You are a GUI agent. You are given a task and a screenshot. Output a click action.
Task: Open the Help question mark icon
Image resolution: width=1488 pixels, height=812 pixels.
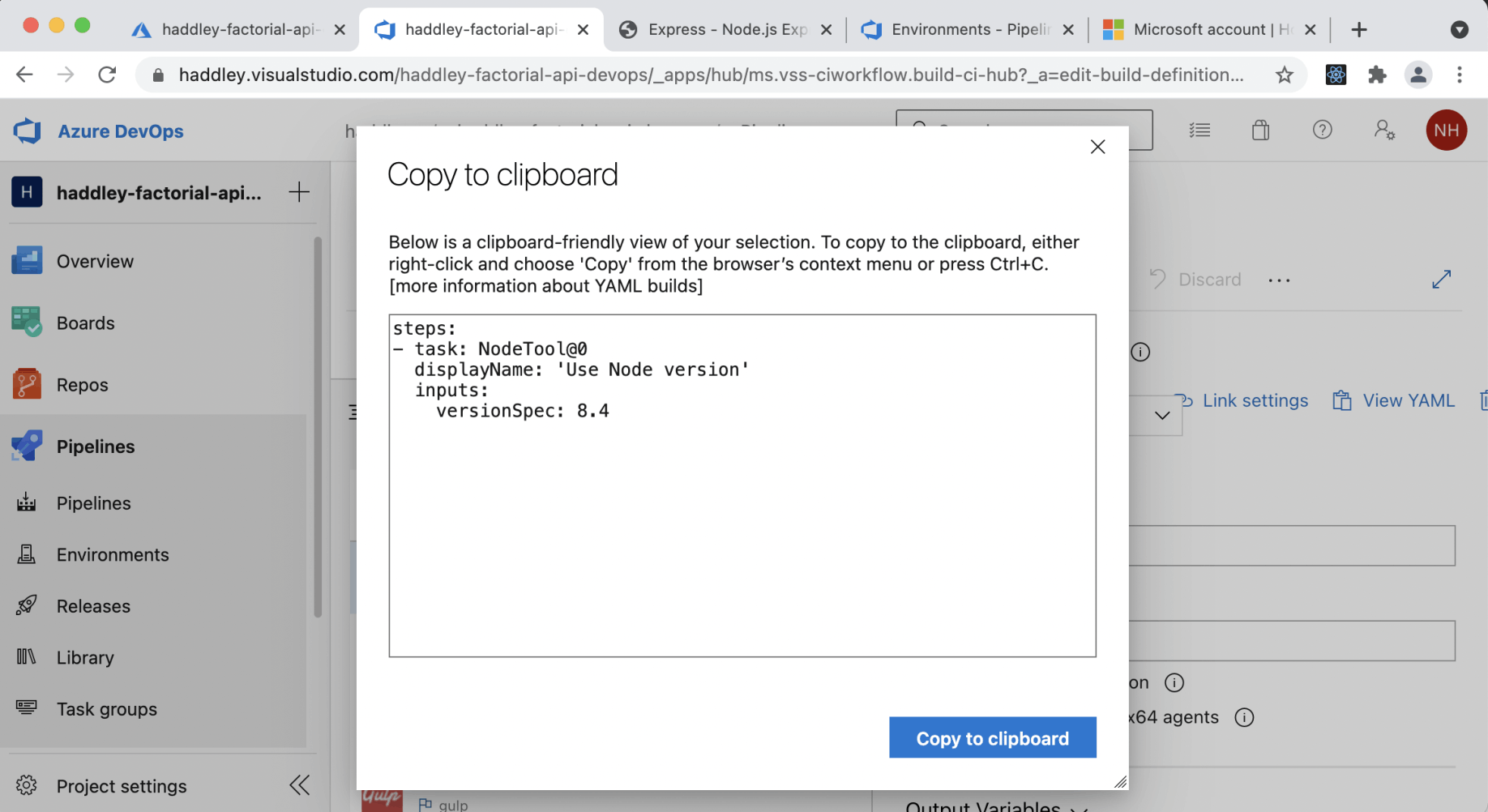pos(1323,130)
